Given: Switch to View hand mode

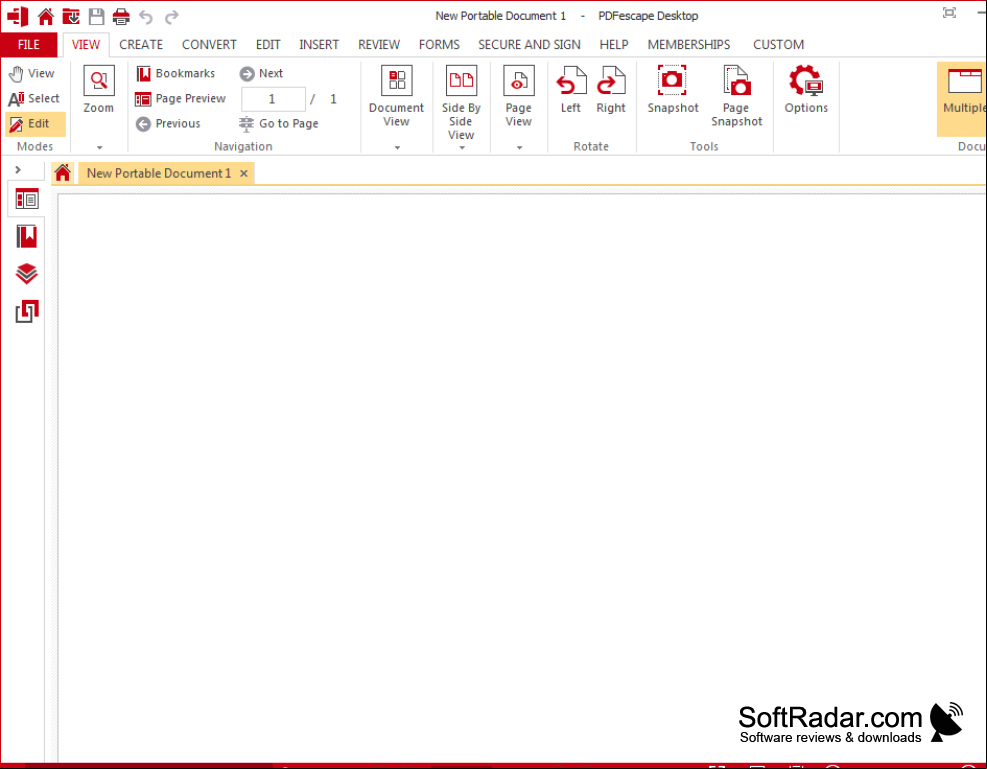Looking at the screenshot, I should [32, 74].
